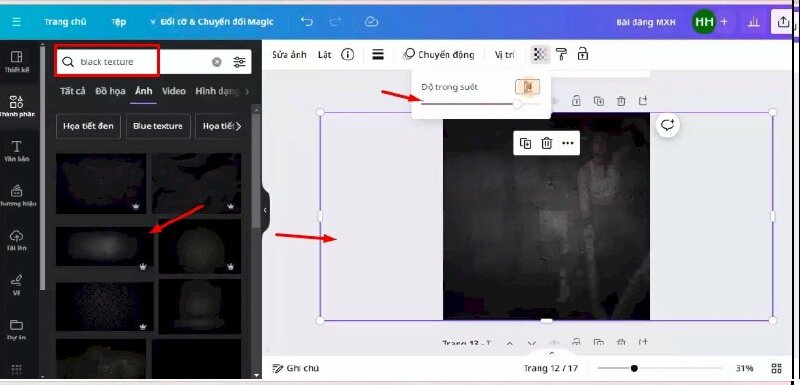Add a new page icon above canvas

[x=643, y=100]
